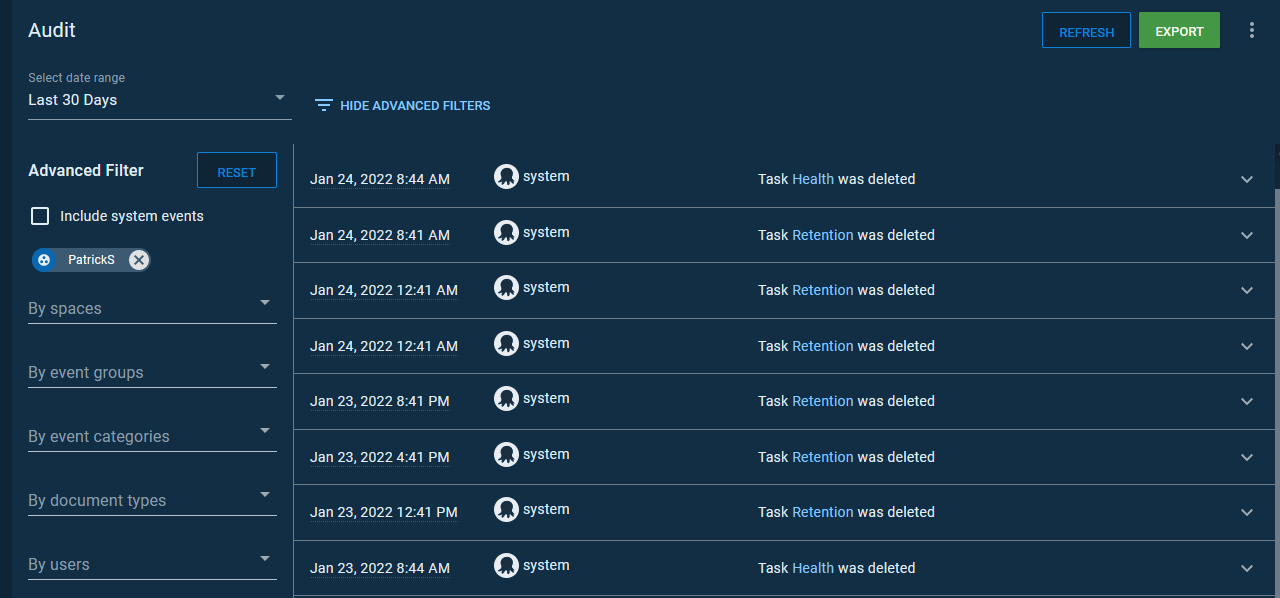
Task: Click the Refresh button
Action: (1086, 31)
